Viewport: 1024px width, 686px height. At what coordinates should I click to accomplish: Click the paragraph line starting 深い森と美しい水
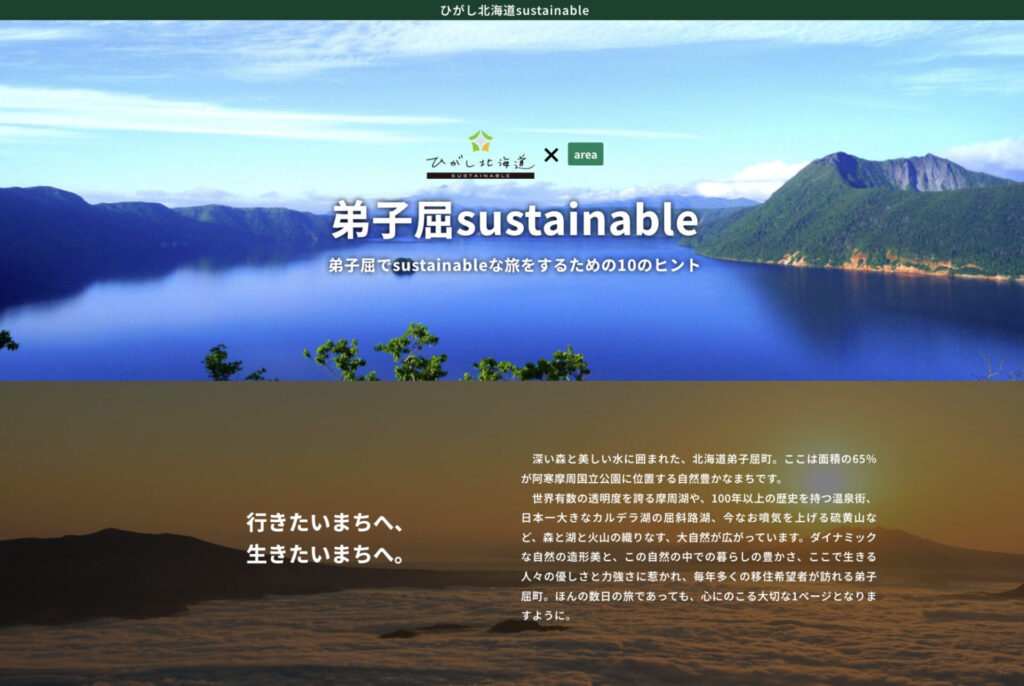coord(704,459)
